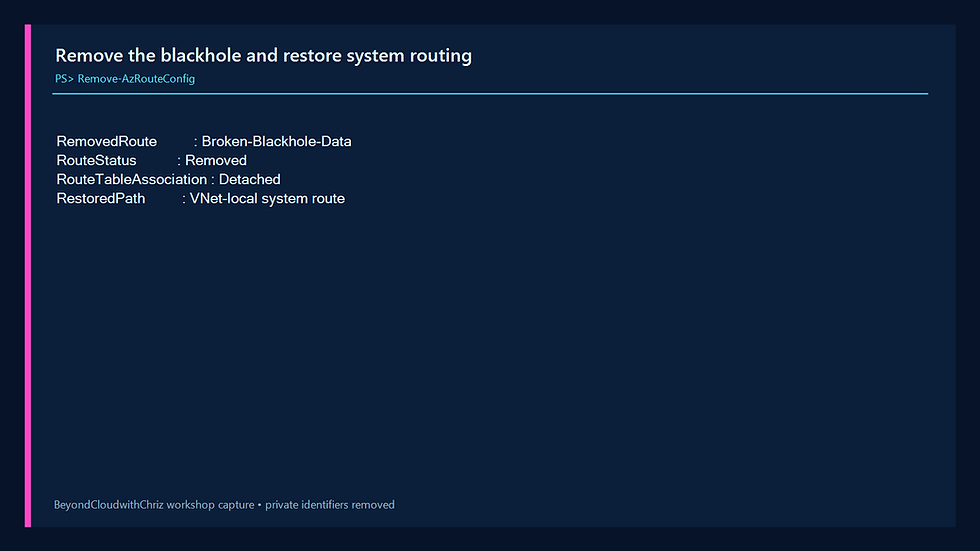
Task: Select the 'RouteTableAssociation : Detached' output line
Action: coord(168,179)
